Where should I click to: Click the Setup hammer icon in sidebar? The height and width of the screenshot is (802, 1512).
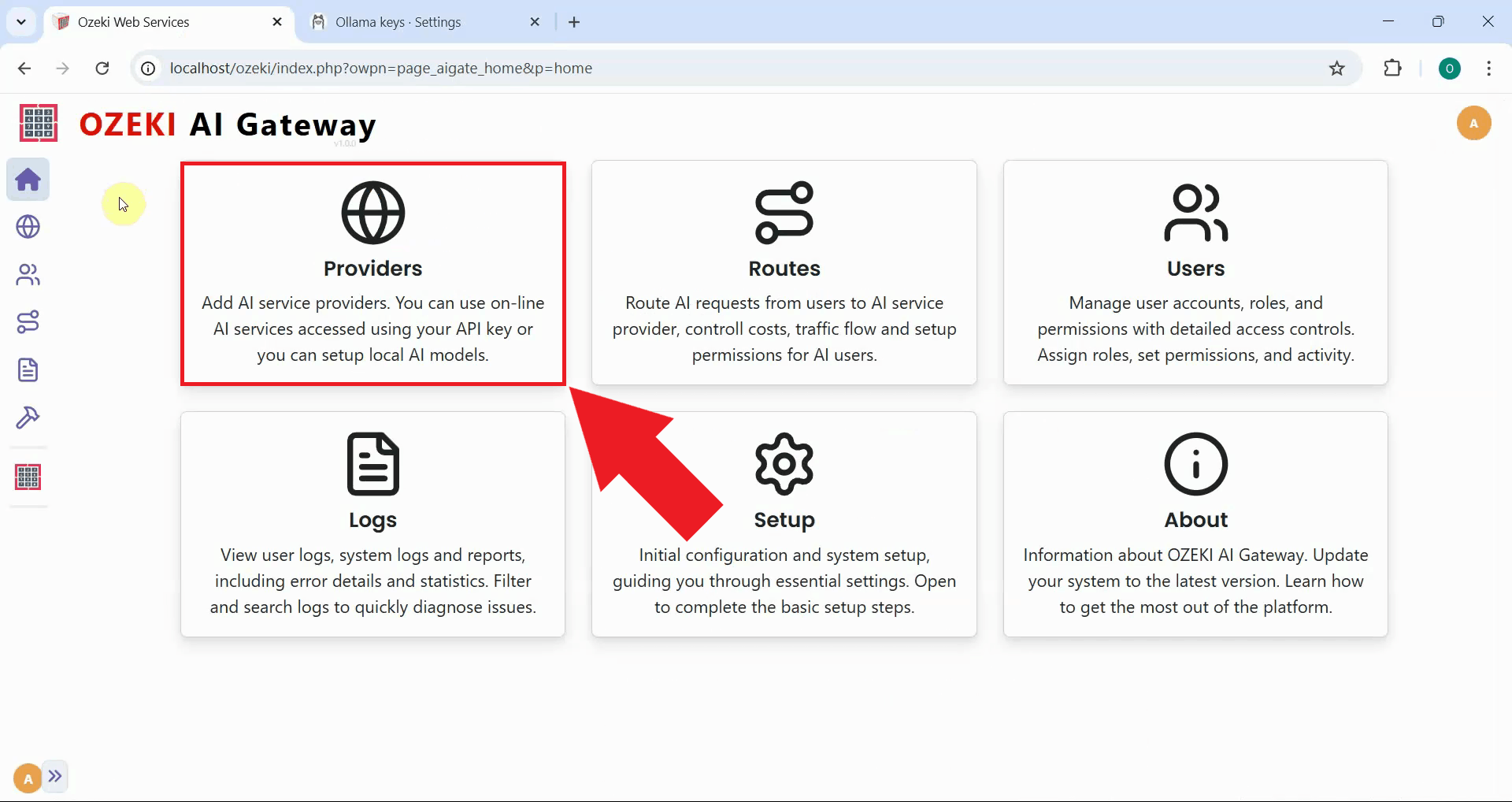(x=28, y=418)
